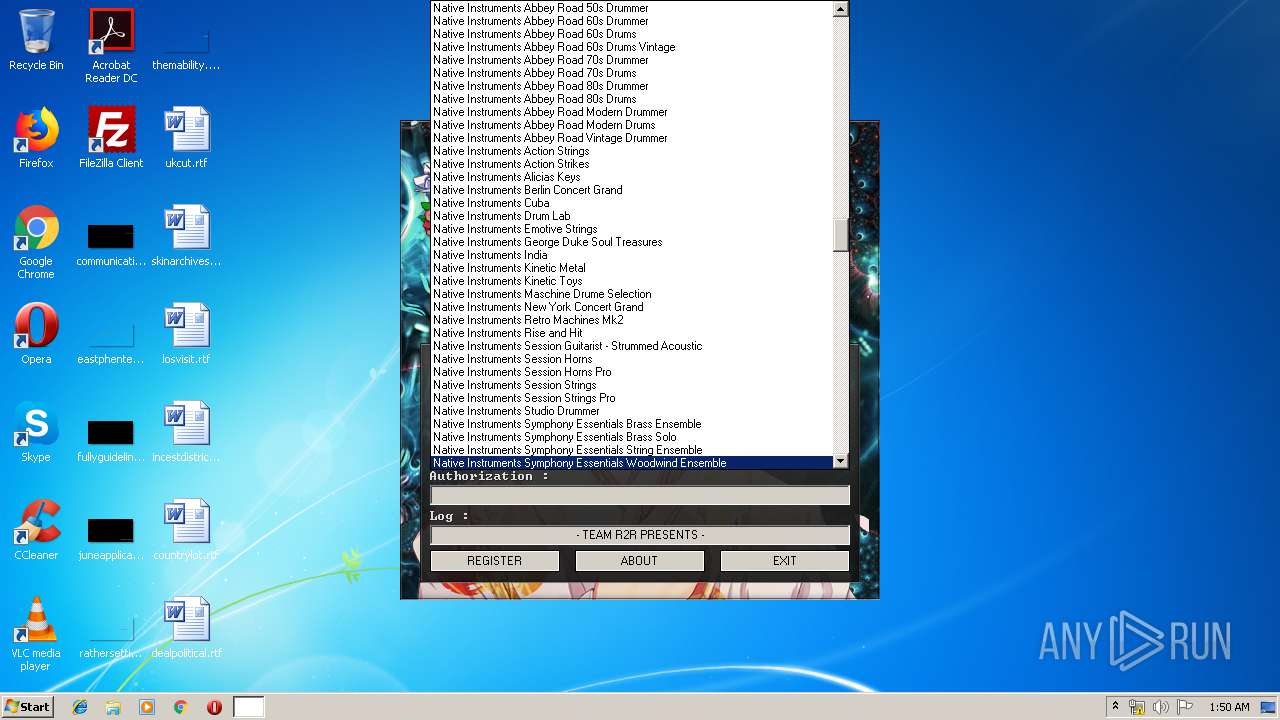
Task: Click the dropdown list scrollbar thumb
Action: tap(840, 235)
